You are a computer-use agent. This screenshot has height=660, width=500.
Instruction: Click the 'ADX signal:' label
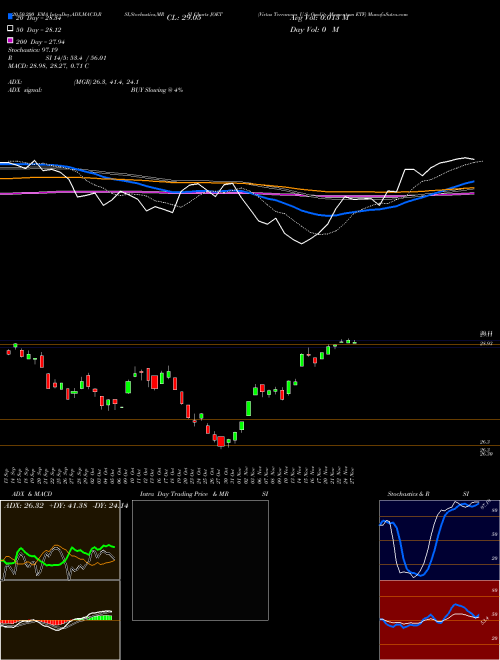point(24,90)
